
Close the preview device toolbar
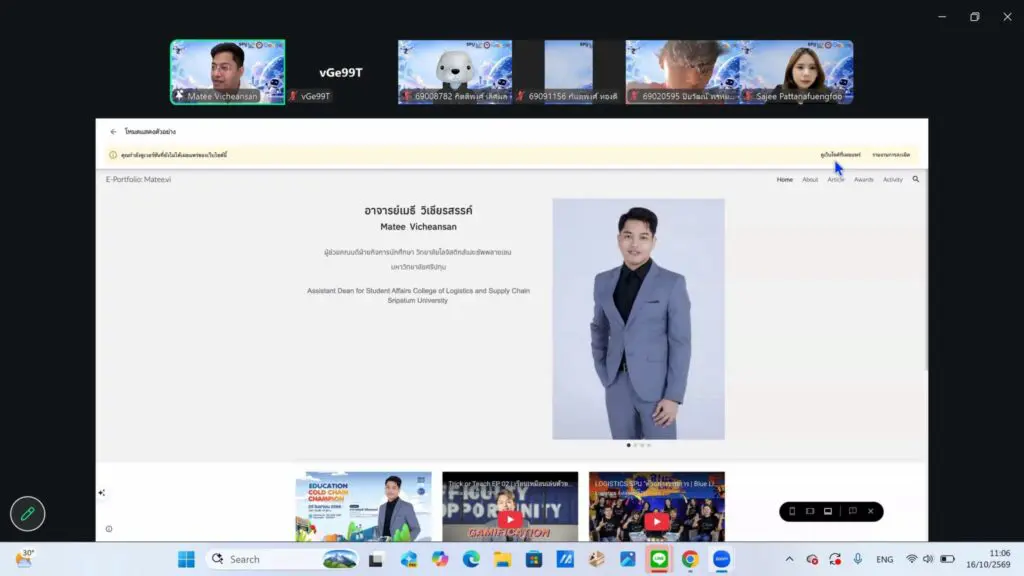pyautogui.click(x=871, y=511)
